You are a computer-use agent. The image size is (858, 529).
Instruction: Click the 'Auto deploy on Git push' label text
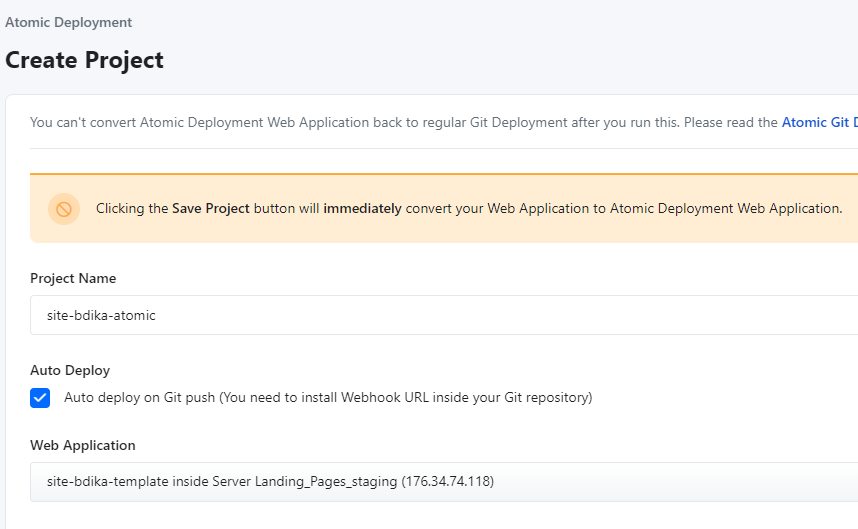139,398
